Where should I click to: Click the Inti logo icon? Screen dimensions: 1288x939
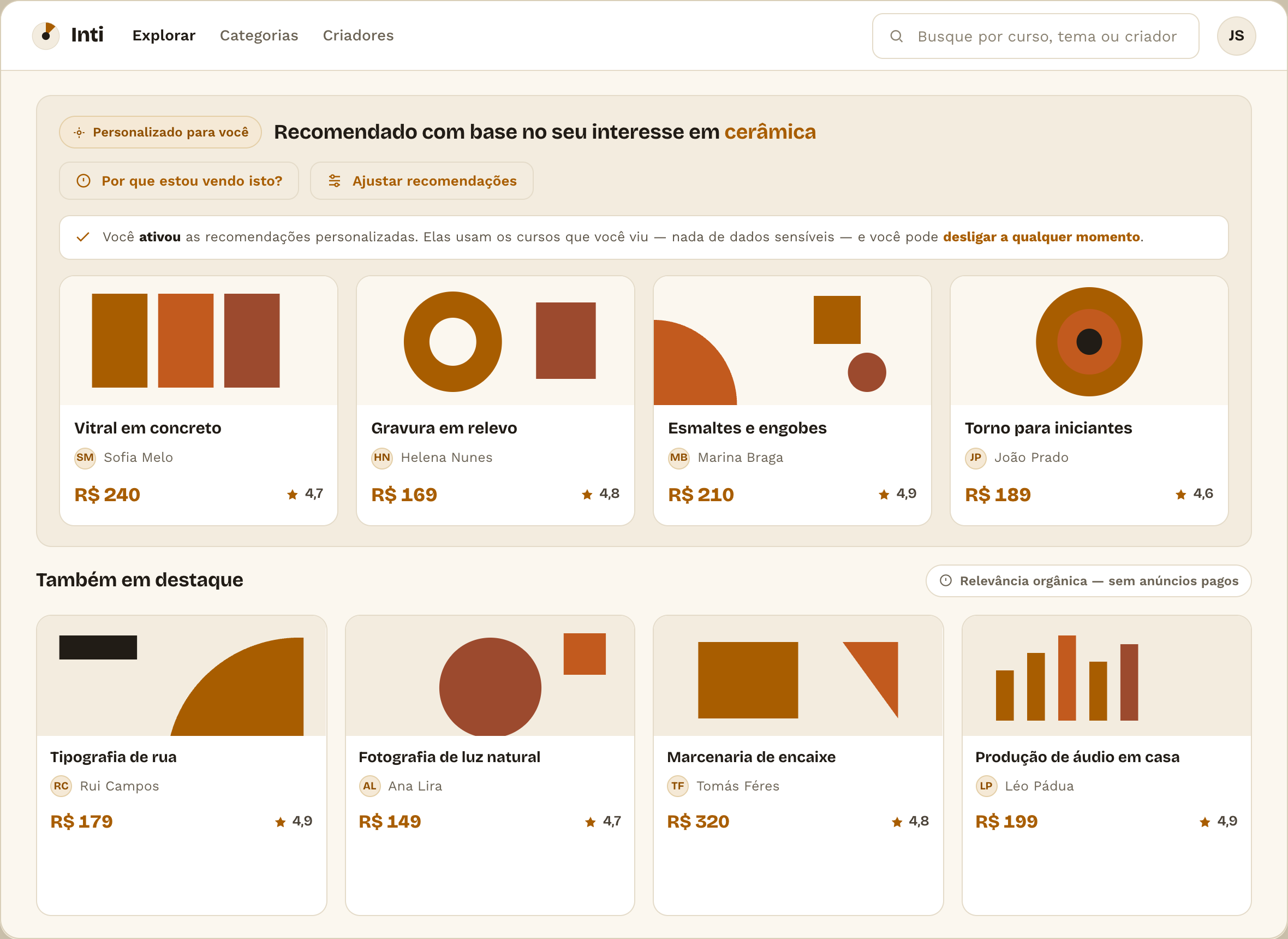(46, 36)
